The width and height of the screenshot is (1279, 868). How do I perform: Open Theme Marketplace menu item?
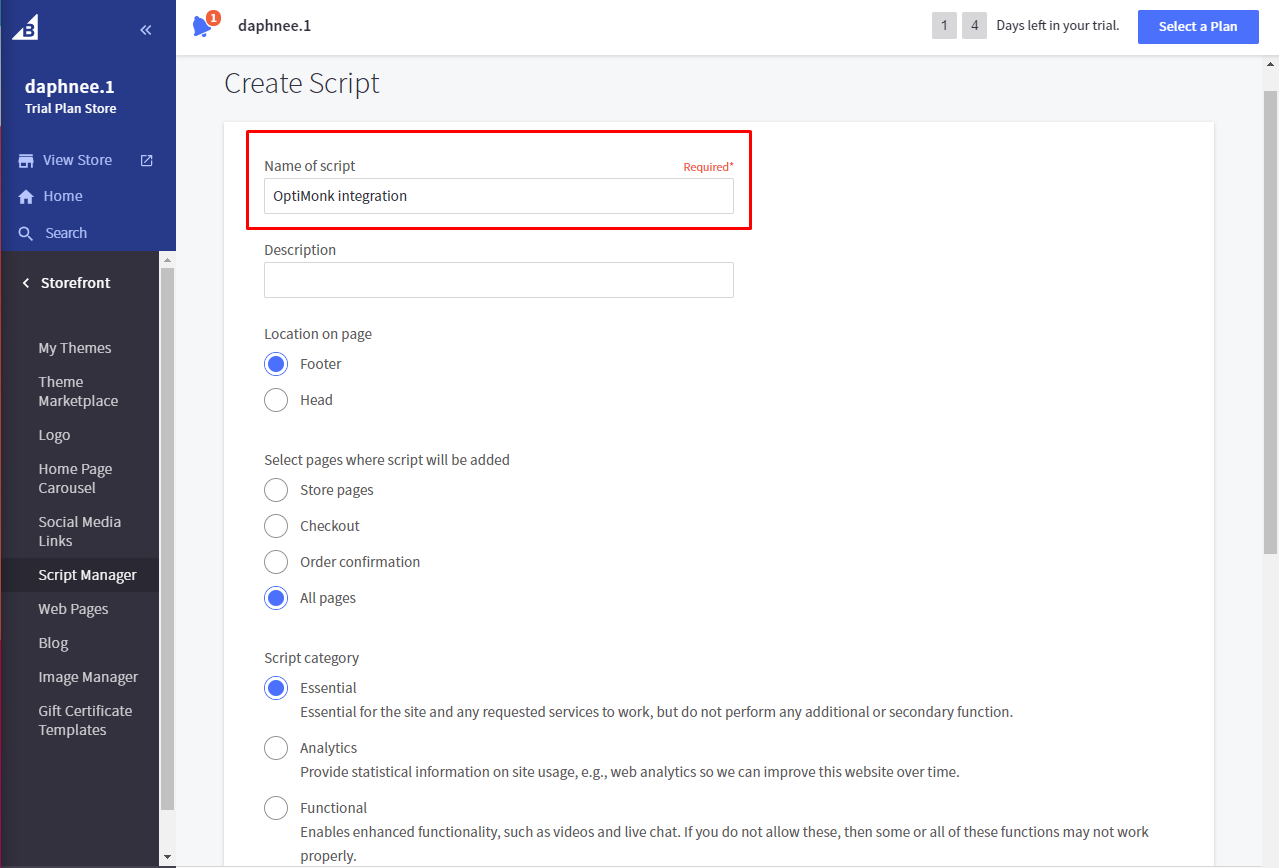(79, 391)
